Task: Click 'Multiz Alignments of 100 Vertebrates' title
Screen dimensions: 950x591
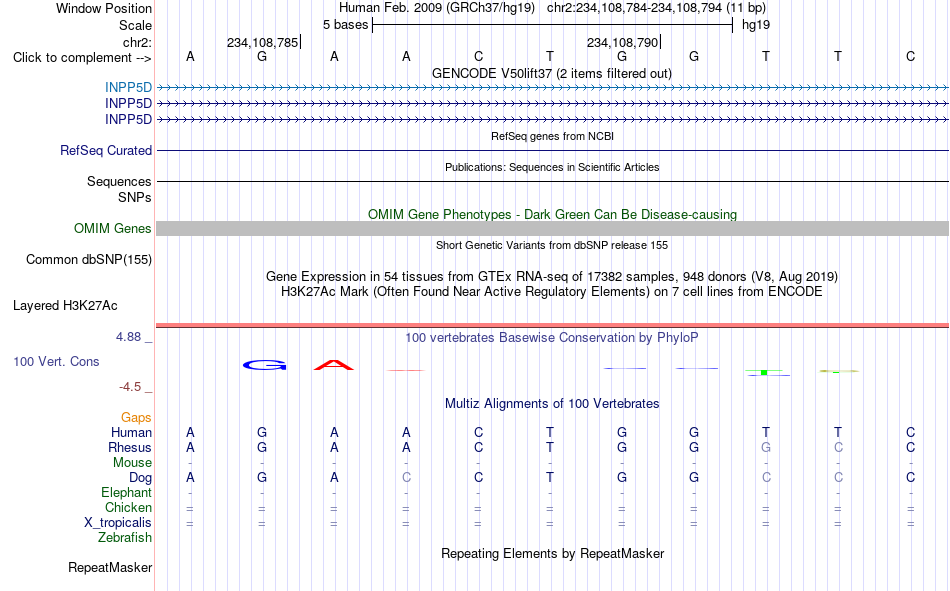Action: pyautogui.click(x=552, y=404)
